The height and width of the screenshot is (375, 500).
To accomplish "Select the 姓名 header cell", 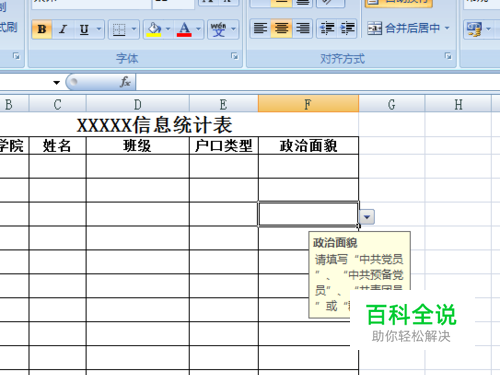I will point(57,146).
